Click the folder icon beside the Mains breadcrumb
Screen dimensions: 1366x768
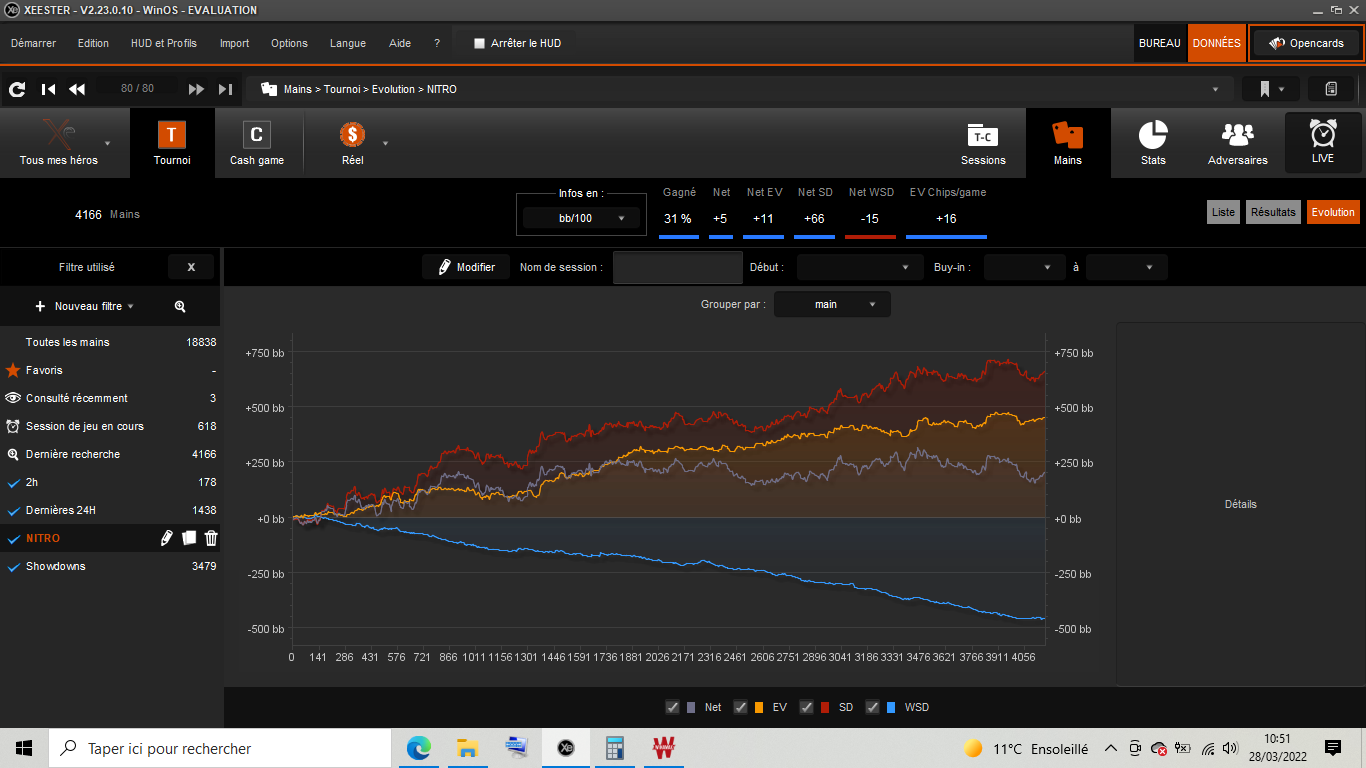(x=268, y=89)
